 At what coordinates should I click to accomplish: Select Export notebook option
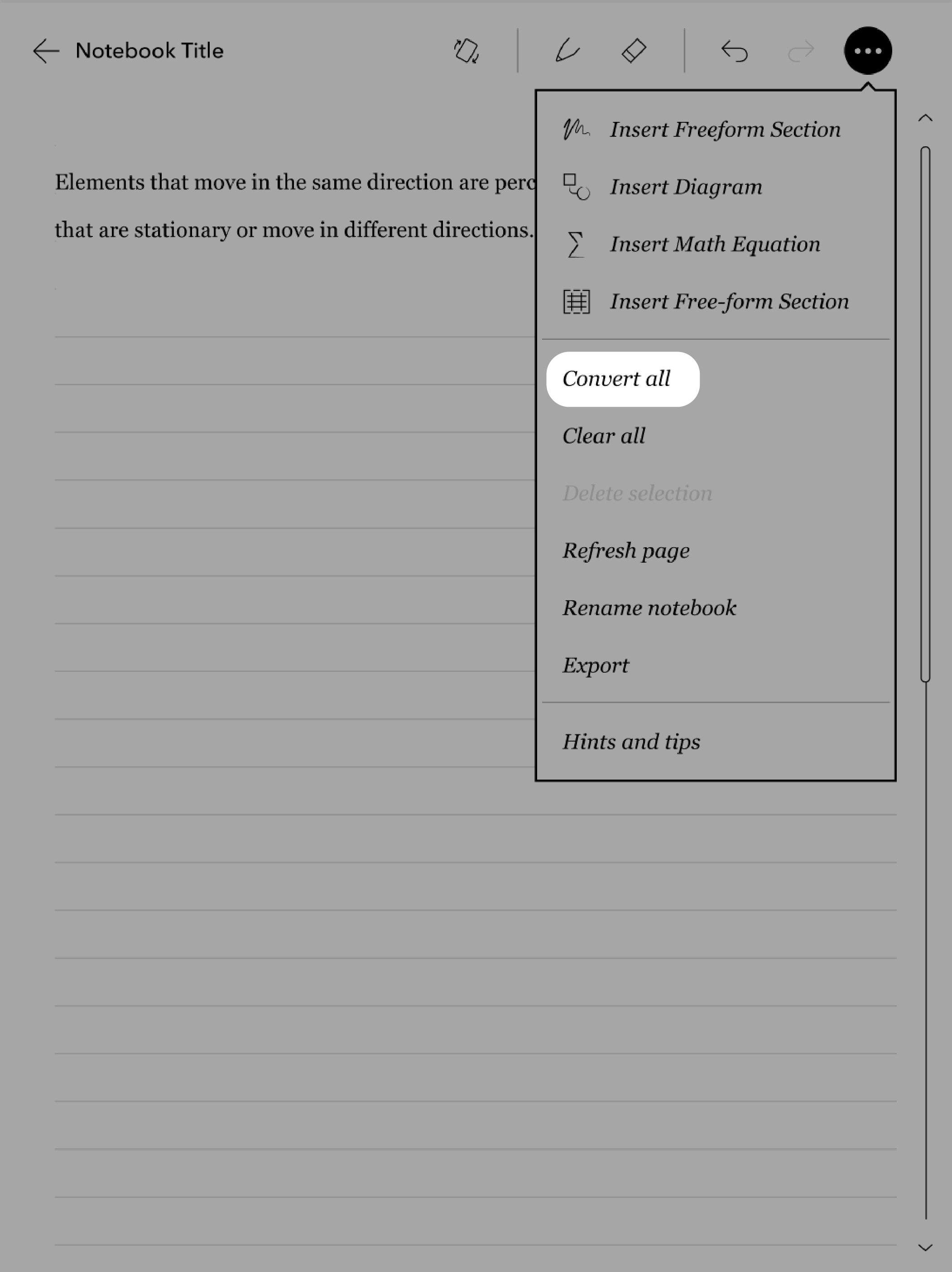tap(596, 664)
